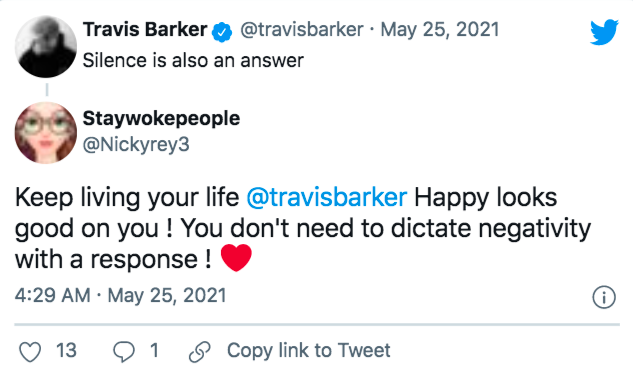Click the 1 reply count

[x=154, y=350]
